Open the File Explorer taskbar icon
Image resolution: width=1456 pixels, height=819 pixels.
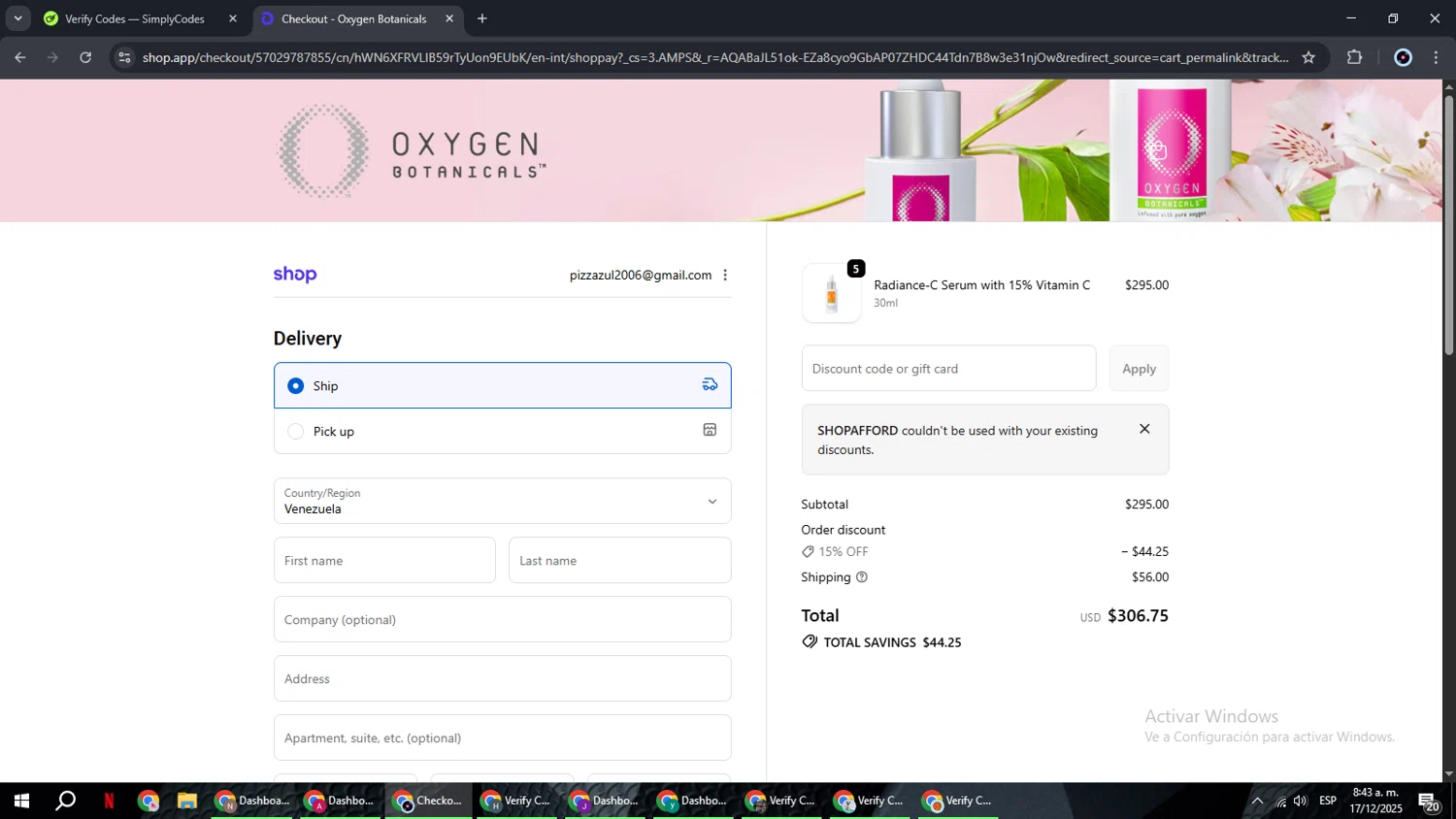click(186, 801)
